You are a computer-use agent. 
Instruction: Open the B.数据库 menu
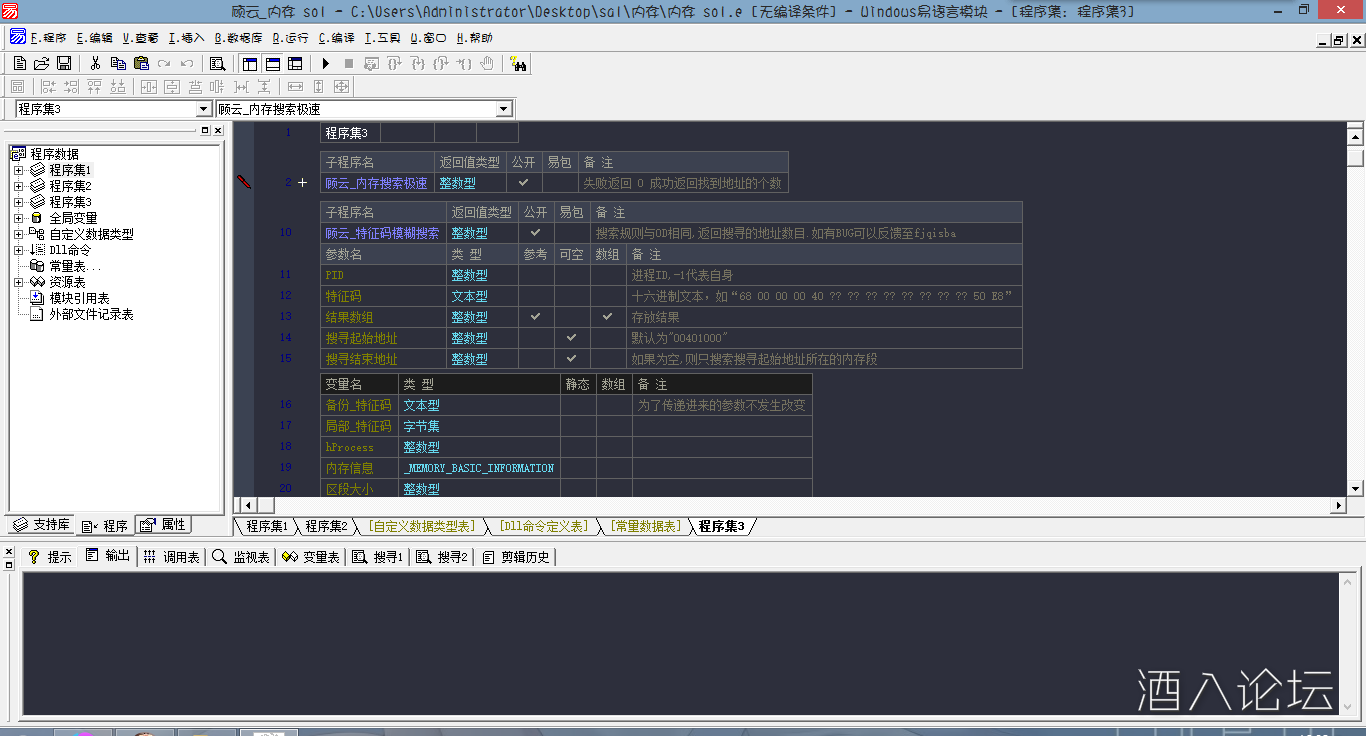[x=238, y=38]
